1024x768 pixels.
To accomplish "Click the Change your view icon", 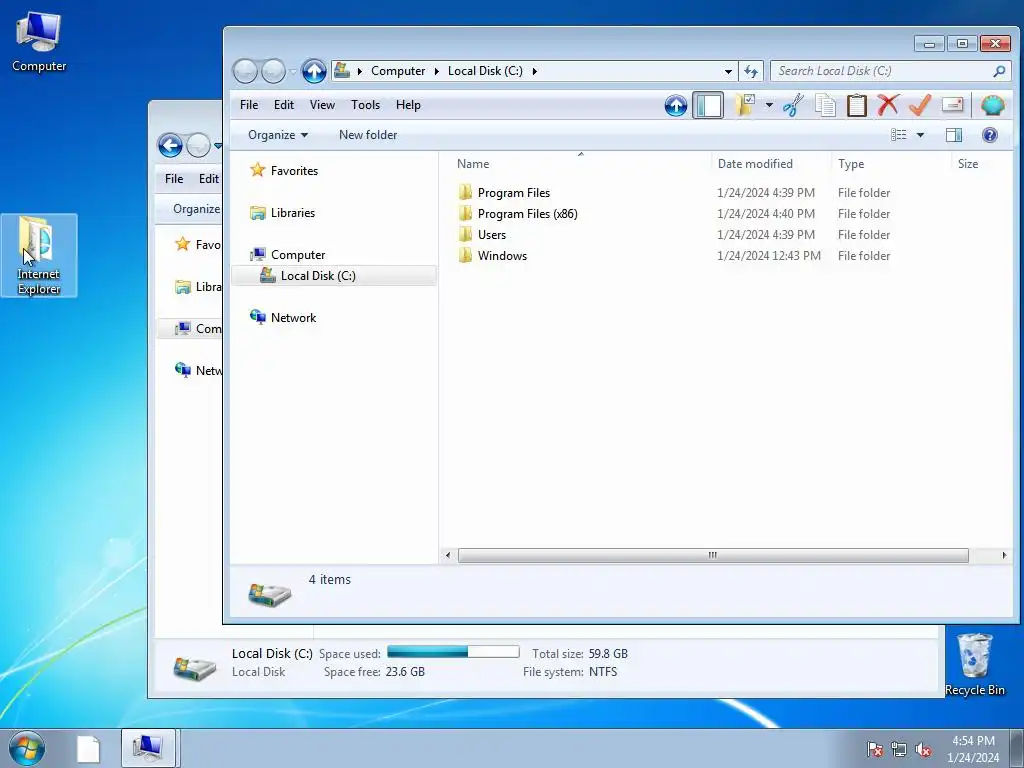I will [x=899, y=135].
